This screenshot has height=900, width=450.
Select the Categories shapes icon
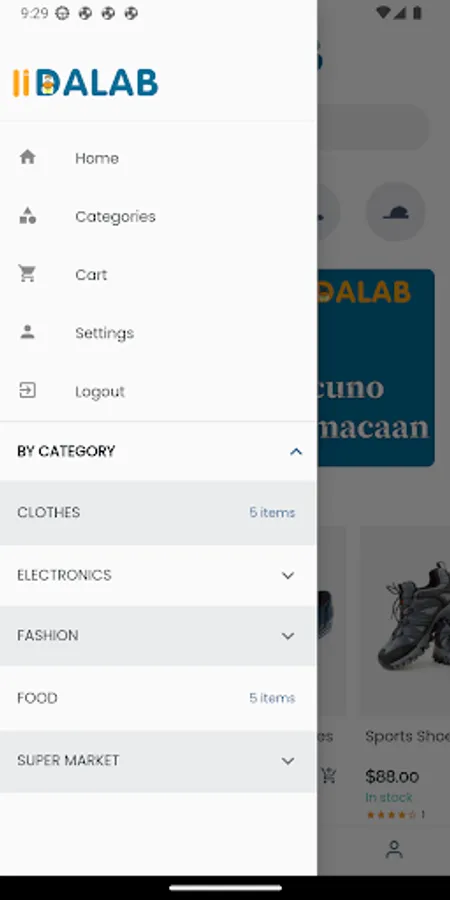pyautogui.click(x=28, y=216)
